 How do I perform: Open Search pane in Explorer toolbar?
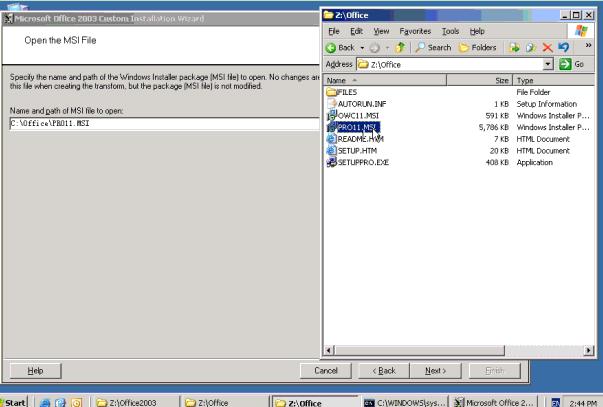click(x=433, y=48)
